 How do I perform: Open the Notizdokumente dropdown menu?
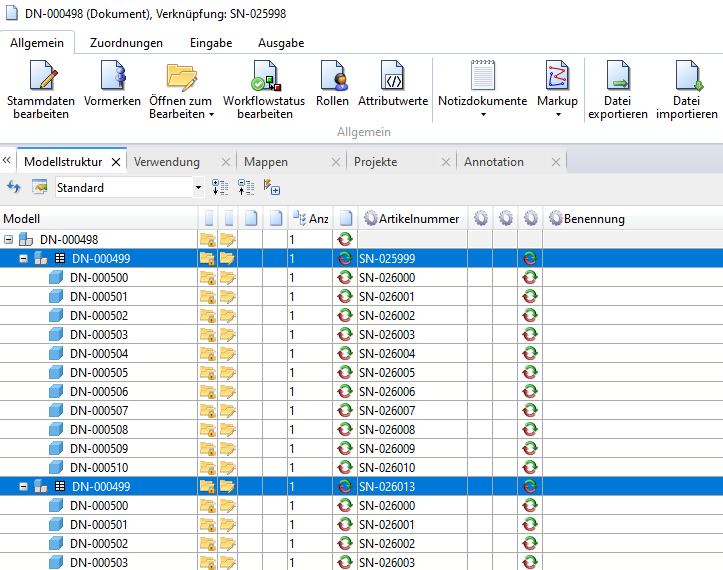[482, 114]
